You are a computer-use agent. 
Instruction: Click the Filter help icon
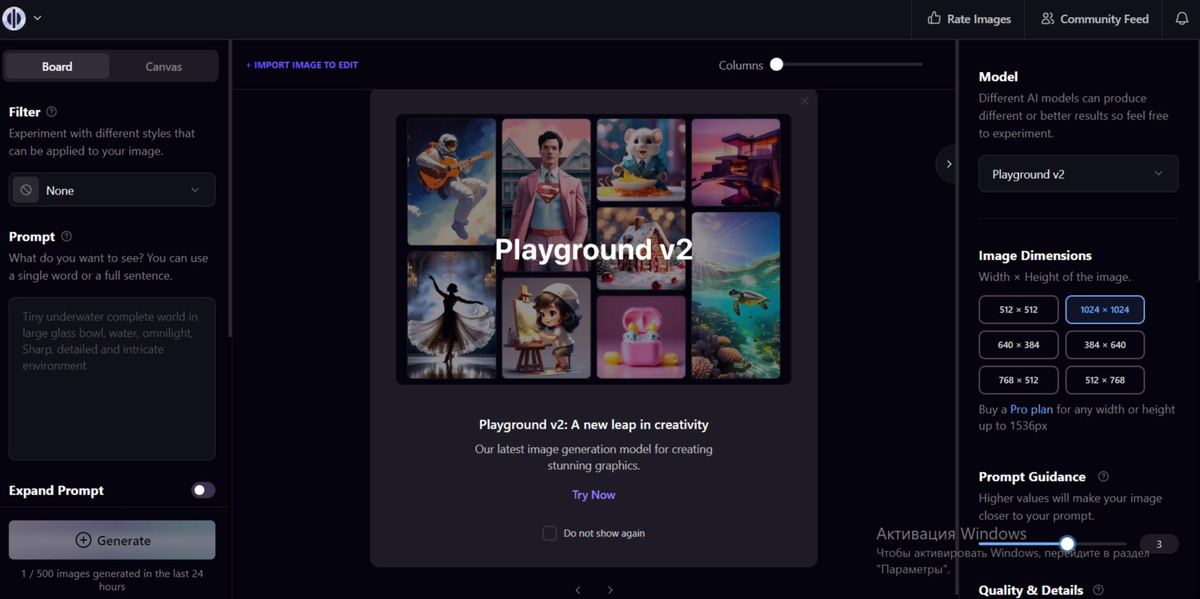52,112
